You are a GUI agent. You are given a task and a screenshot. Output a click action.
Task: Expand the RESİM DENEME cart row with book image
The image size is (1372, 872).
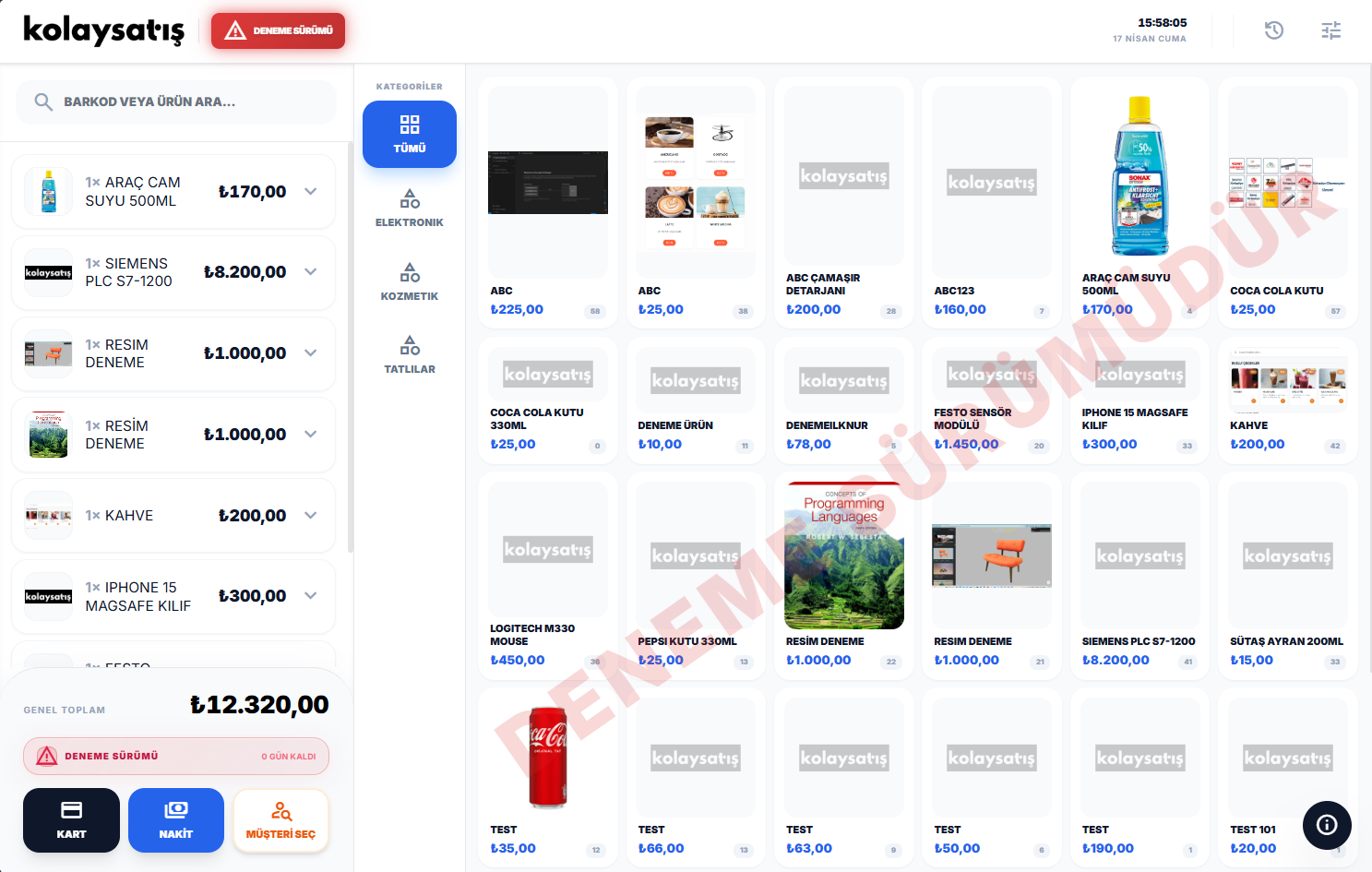(311, 434)
